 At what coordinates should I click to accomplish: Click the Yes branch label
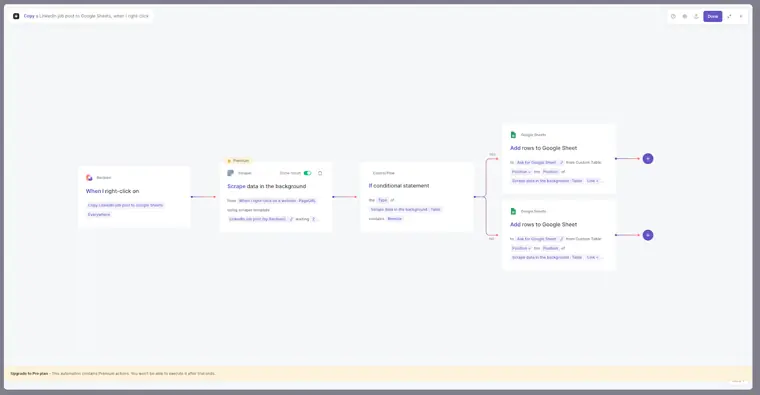point(492,155)
